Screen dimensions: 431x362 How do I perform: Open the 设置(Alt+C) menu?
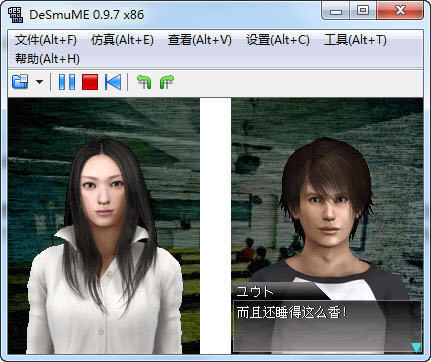[278, 40]
